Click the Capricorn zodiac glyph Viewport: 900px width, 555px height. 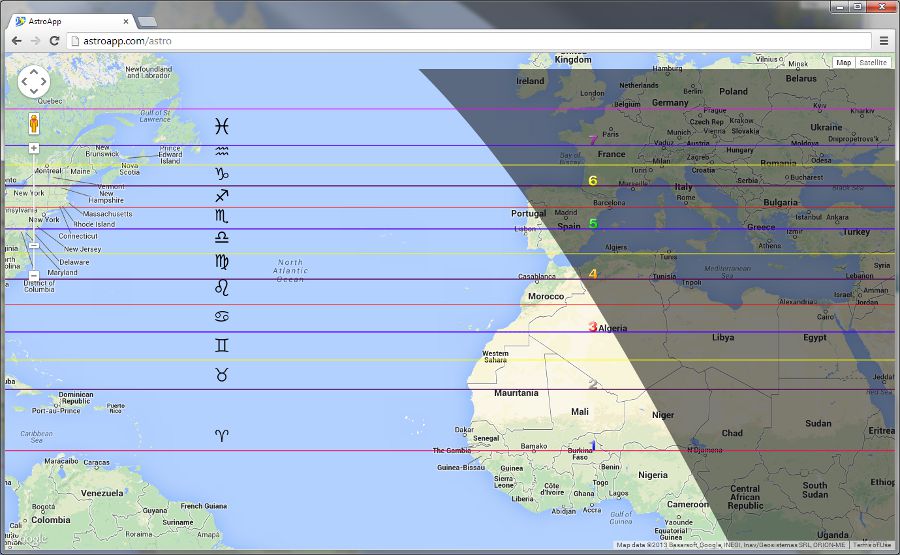(x=222, y=173)
